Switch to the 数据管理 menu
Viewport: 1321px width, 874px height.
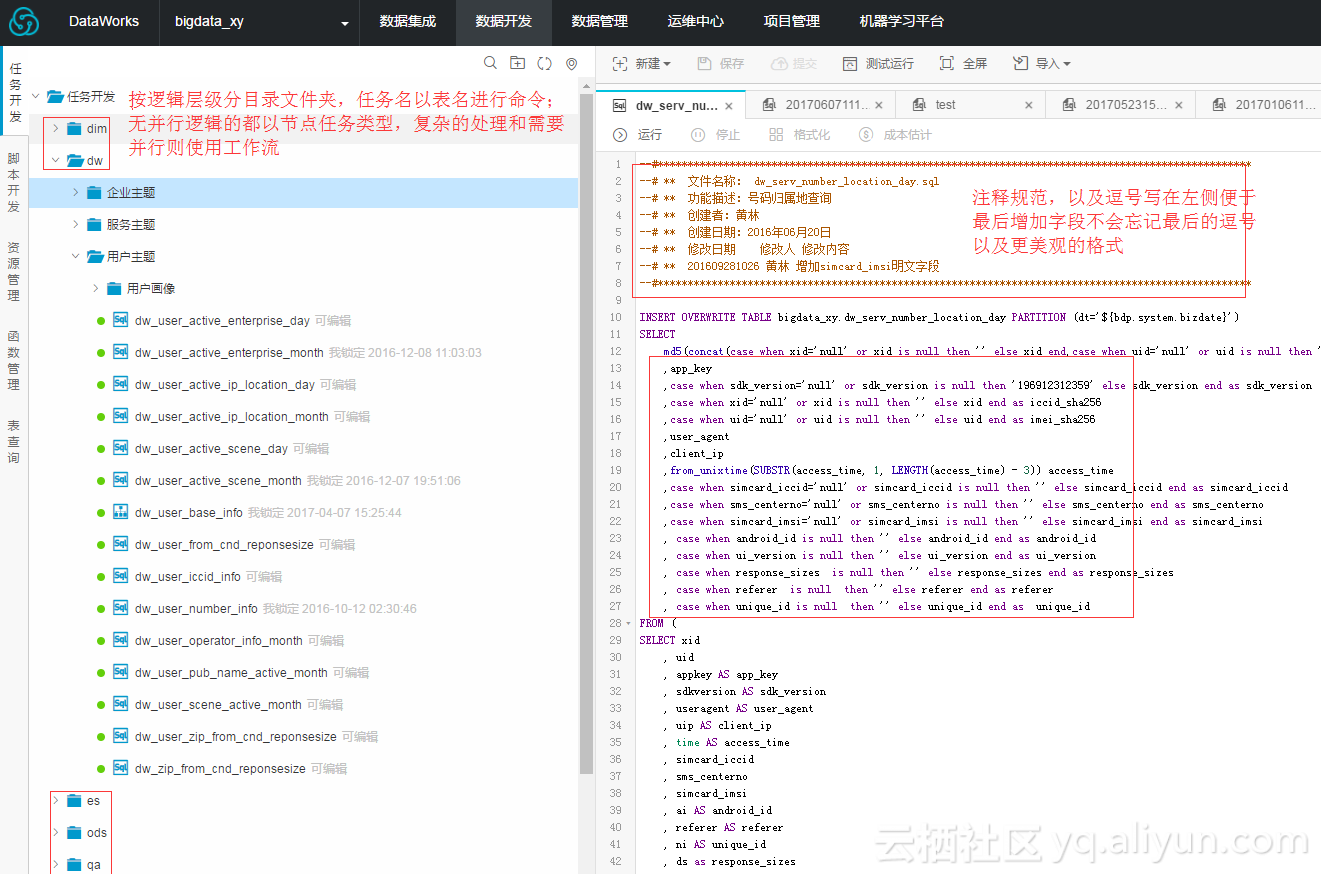[x=599, y=22]
